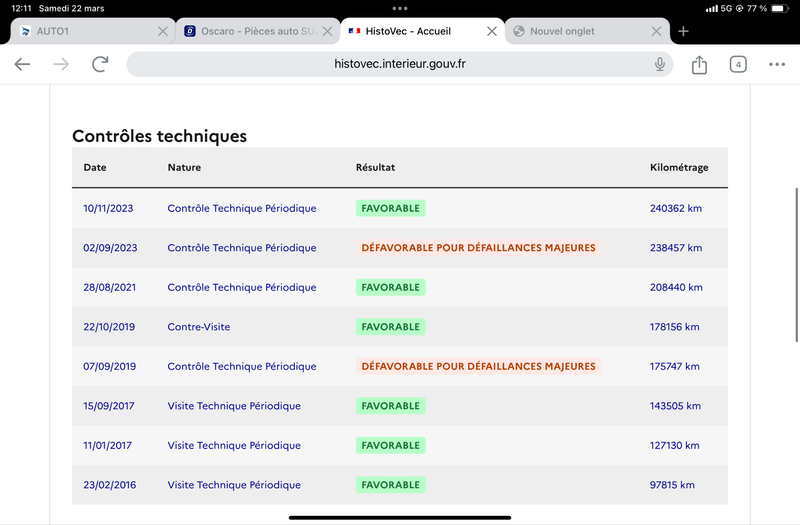Click the 97815 km value

pyautogui.click(x=672, y=485)
